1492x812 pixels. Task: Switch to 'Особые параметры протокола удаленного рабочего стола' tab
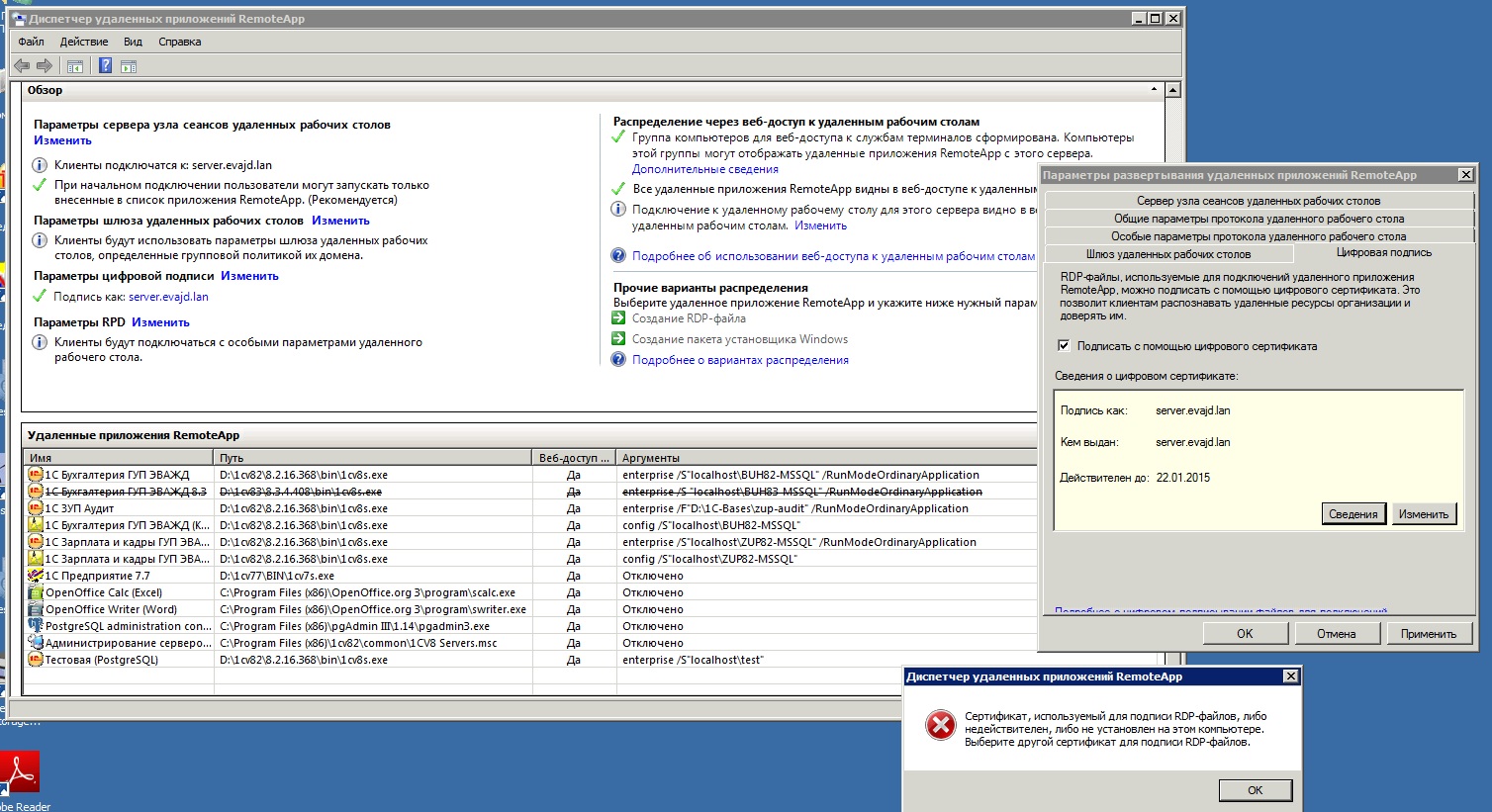click(1259, 236)
